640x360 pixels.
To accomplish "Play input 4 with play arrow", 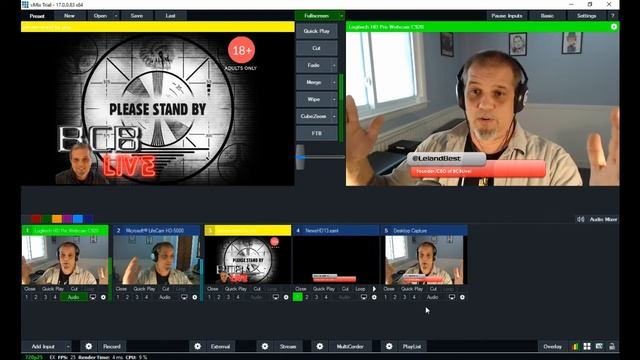I will tap(374, 289).
